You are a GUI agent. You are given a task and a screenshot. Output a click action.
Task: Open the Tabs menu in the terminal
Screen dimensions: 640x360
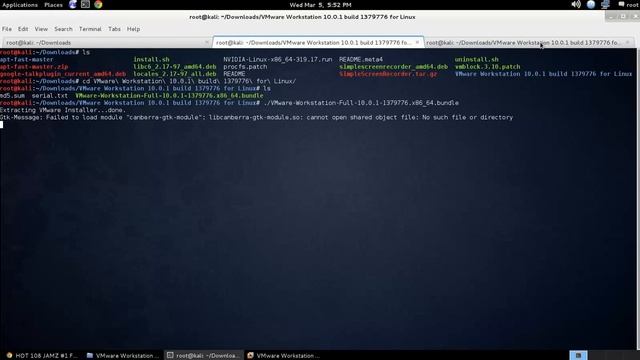point(114,29)
